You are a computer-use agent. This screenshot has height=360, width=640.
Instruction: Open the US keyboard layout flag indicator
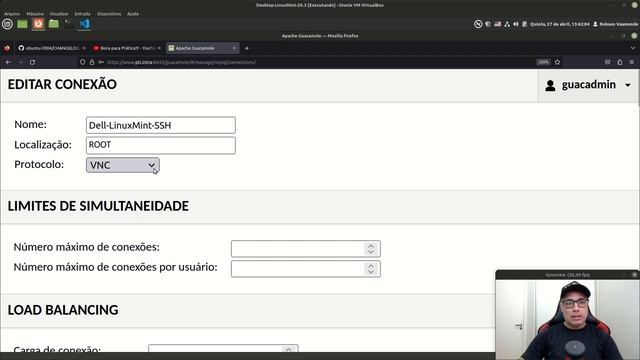pyautogui.click(x=498, y=24)
